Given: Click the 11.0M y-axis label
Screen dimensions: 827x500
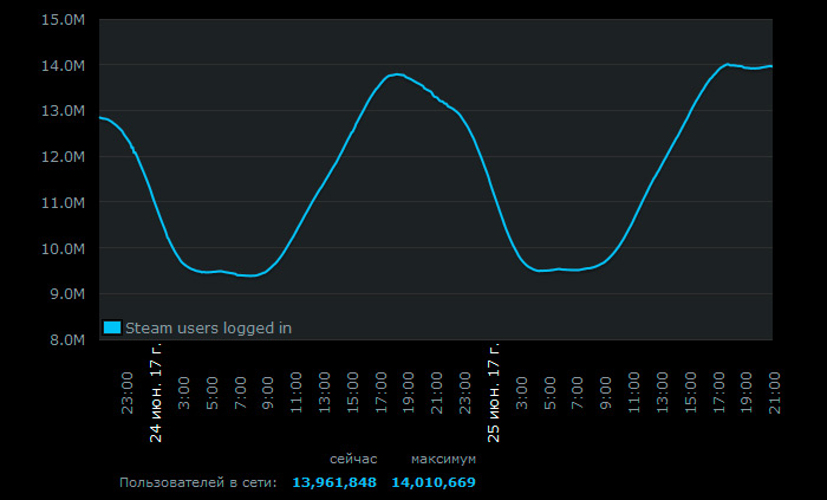Looking at the screenshot, I should tap(64, 203).
